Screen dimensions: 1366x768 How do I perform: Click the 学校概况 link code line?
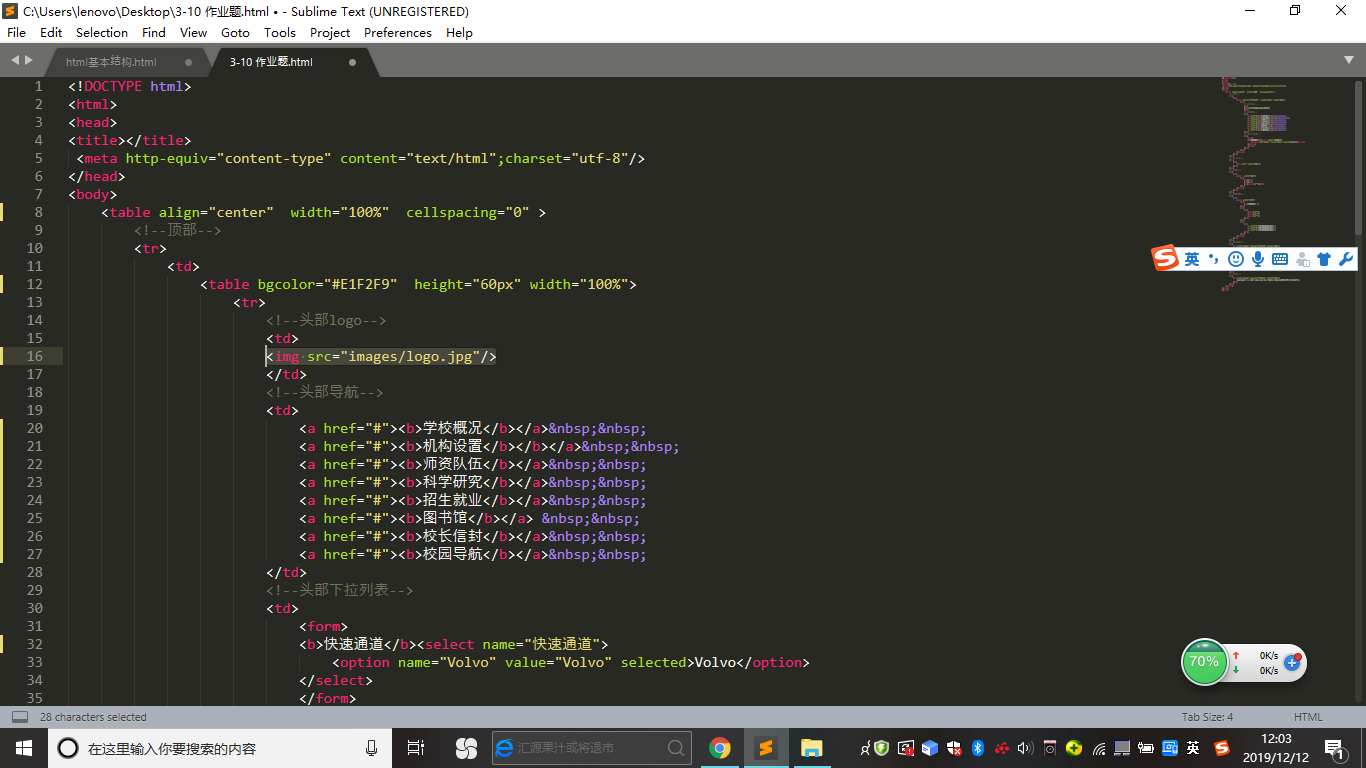473,428
